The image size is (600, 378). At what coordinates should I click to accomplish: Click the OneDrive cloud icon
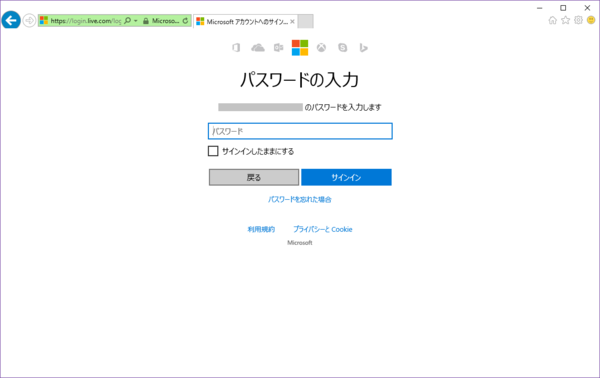[x=258, y=47]
